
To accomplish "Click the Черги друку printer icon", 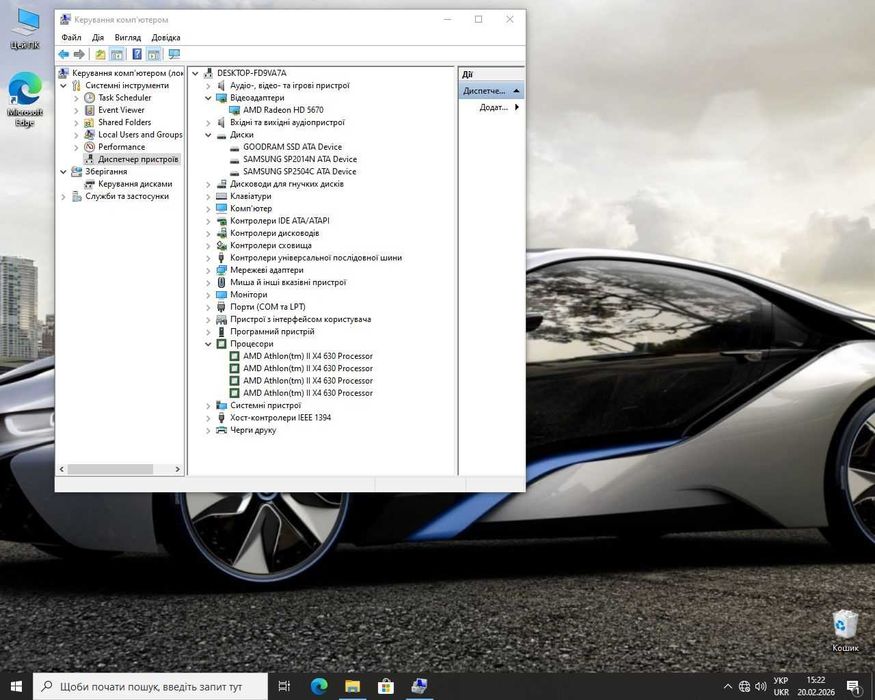I will pos(222,430).
